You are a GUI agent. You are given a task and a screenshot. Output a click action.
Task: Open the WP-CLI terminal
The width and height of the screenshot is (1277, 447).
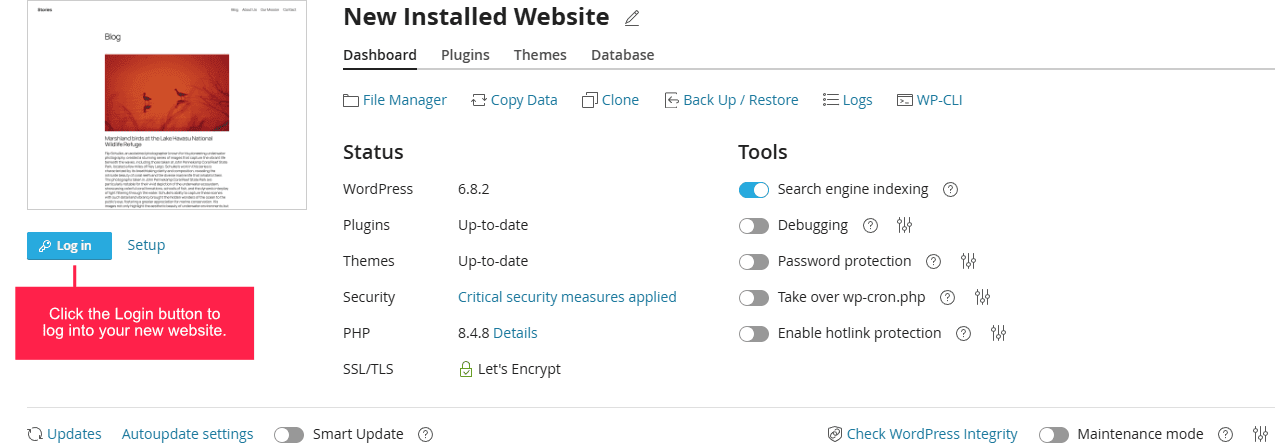tap(930, 100)
